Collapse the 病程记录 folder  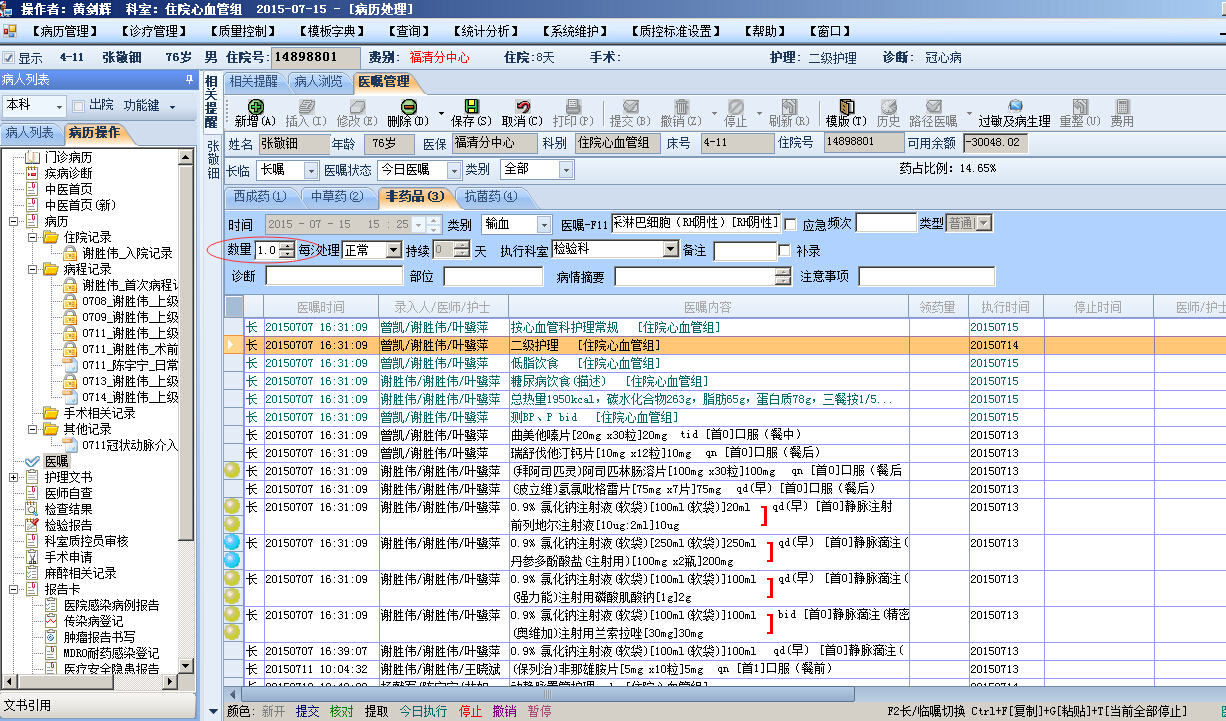click(x=32, y=269)
